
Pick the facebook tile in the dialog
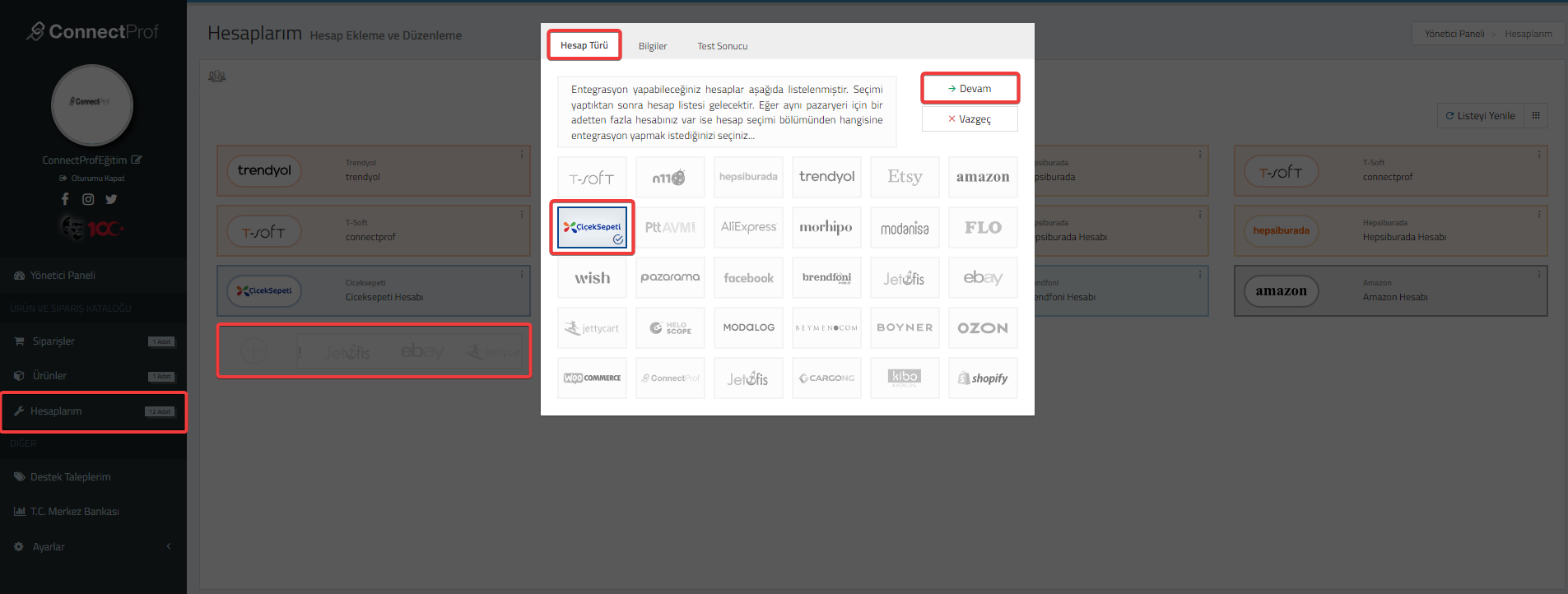[x=748, y=278]
